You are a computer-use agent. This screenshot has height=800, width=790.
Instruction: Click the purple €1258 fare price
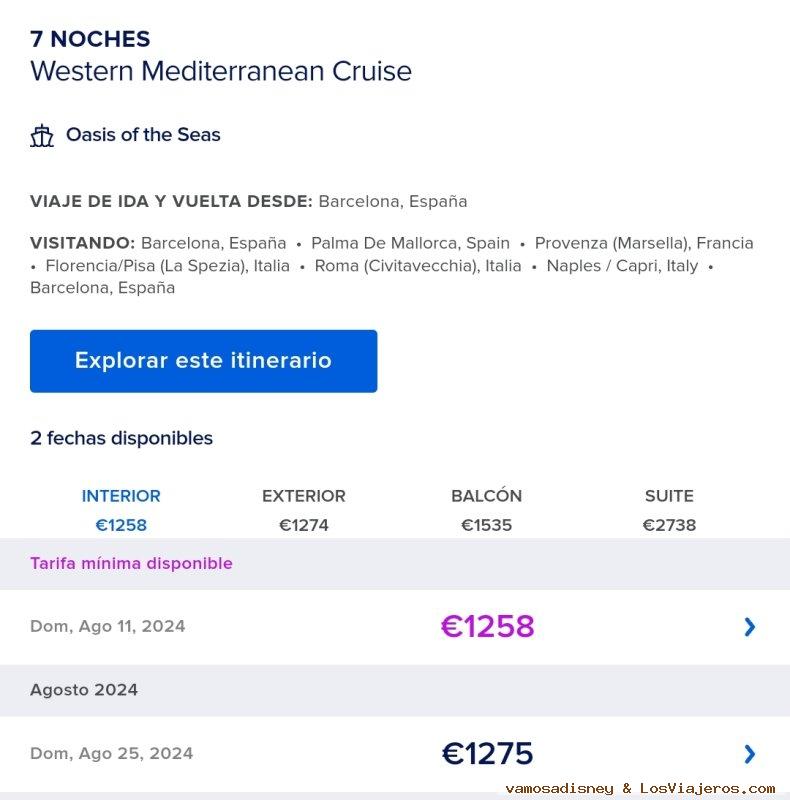pos(488,627)
